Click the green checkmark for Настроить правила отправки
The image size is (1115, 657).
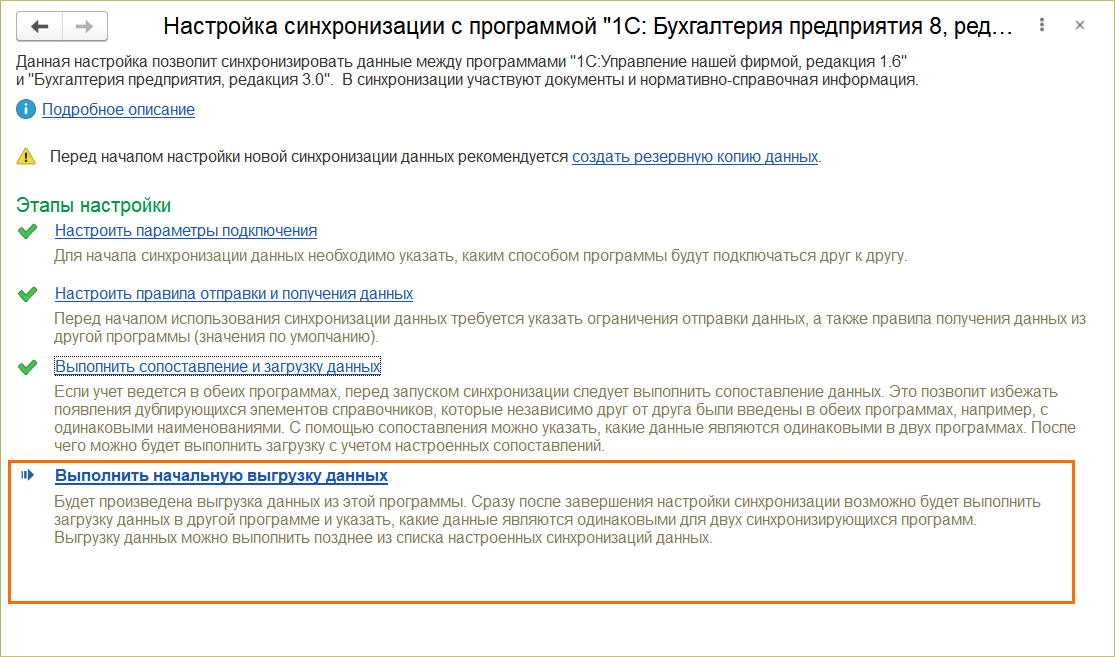(x=28, y=294)
